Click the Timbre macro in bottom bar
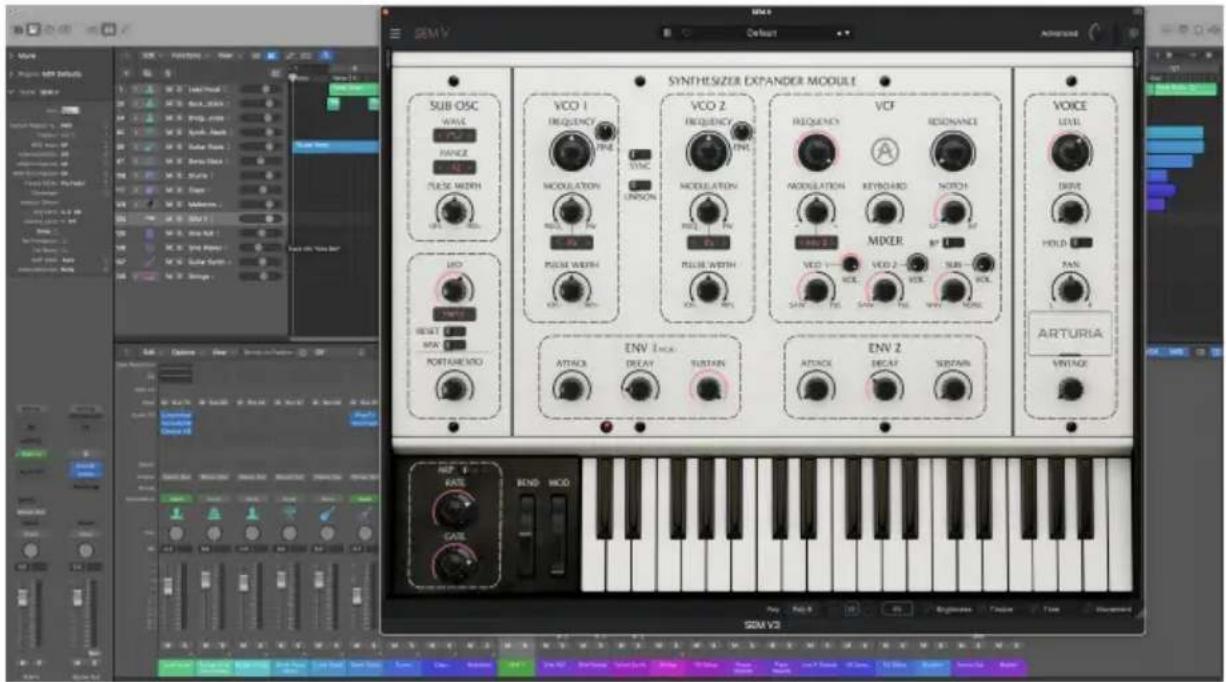The height and width of the screenshot is (682, 1226). pyautogui.click(x=1000, y=608)
